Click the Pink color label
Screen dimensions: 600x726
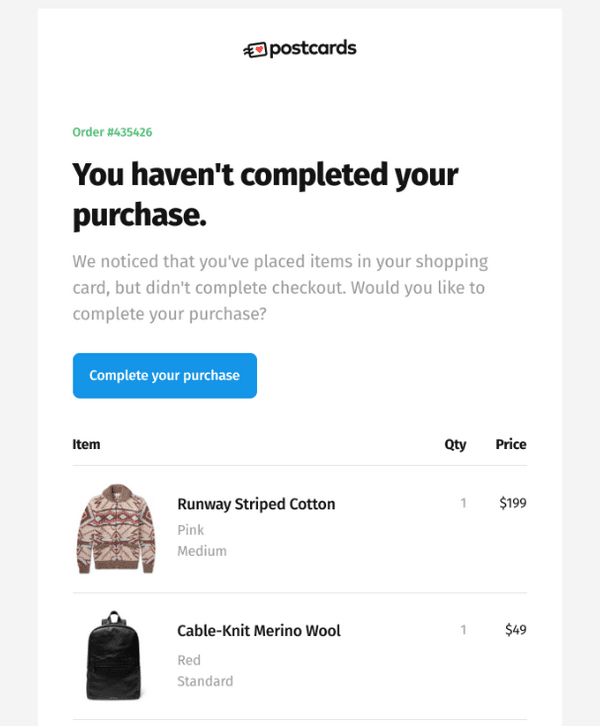click(190, 530)
